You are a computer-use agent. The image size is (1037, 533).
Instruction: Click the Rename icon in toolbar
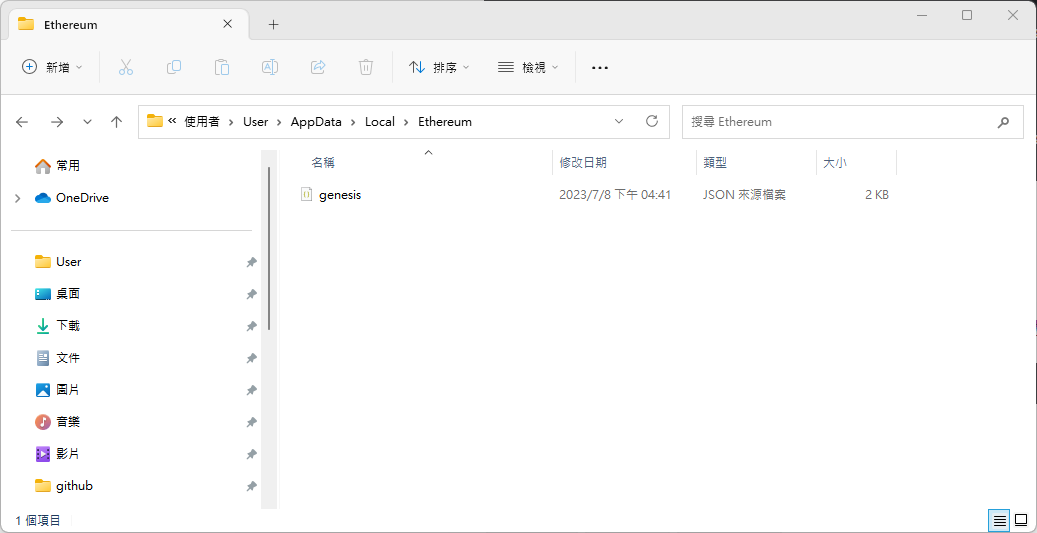tap(270, 67)
